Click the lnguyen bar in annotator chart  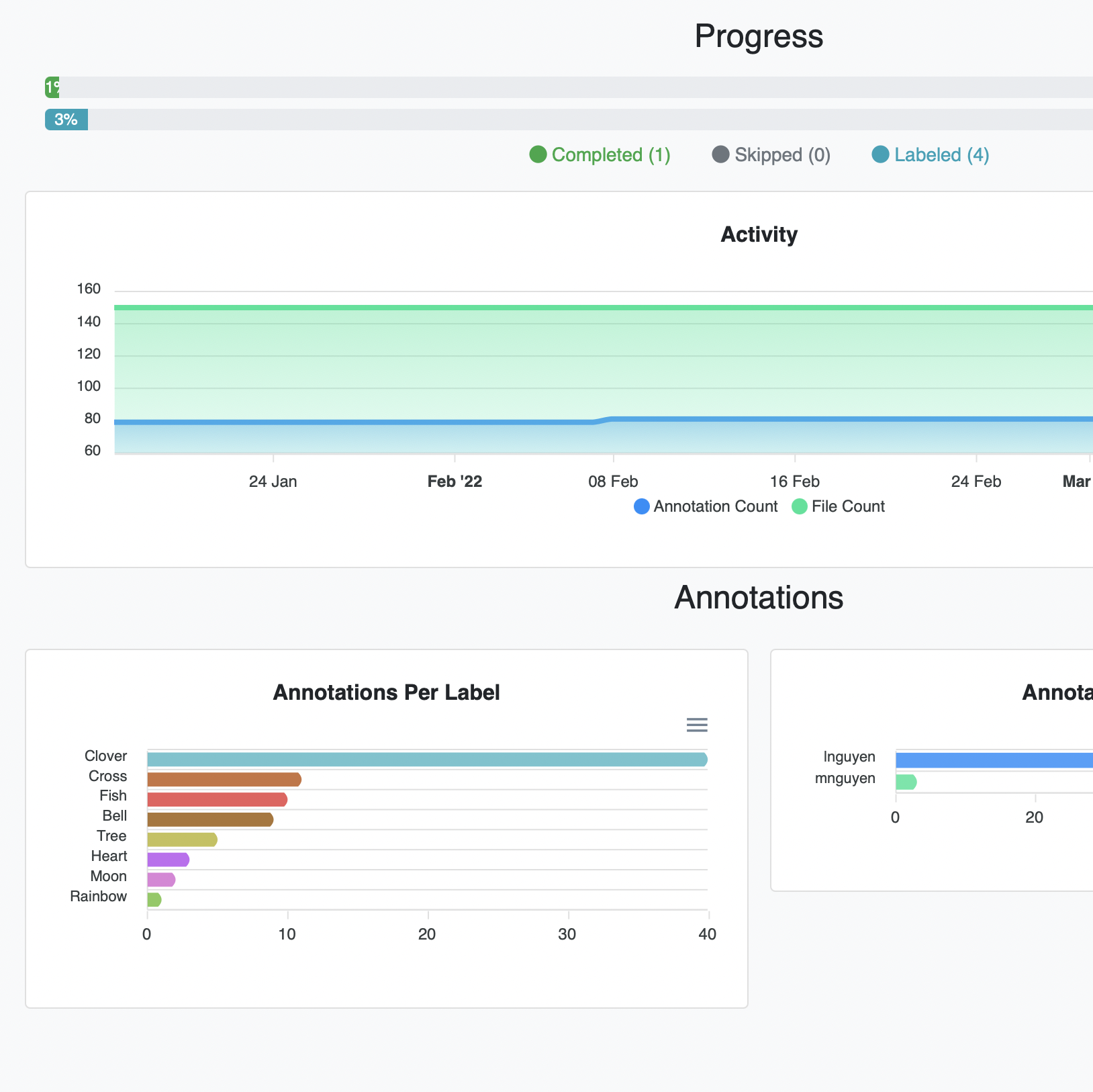[x=994, y=760]
